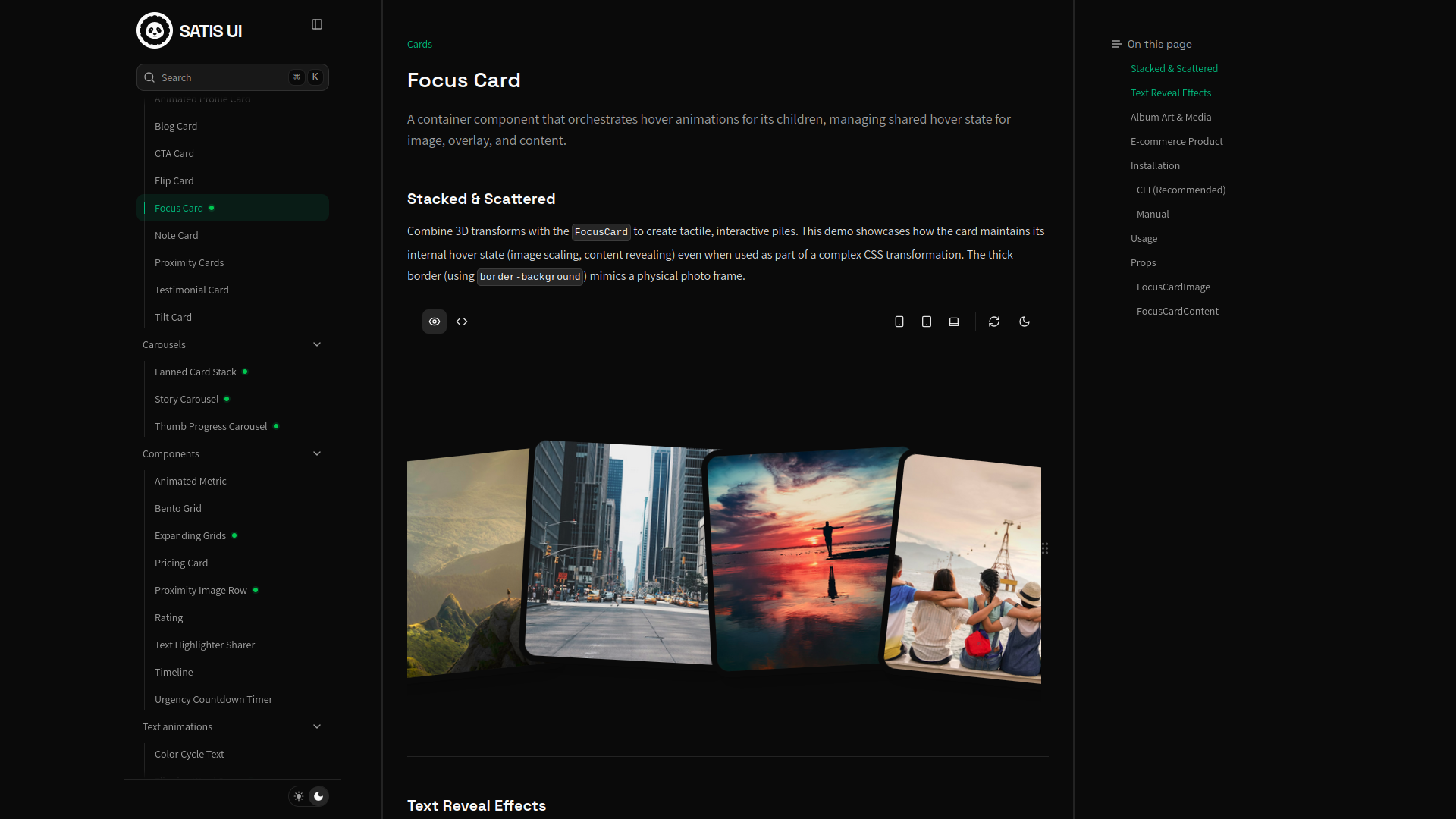Open the Flip Card page

[174, 180]
